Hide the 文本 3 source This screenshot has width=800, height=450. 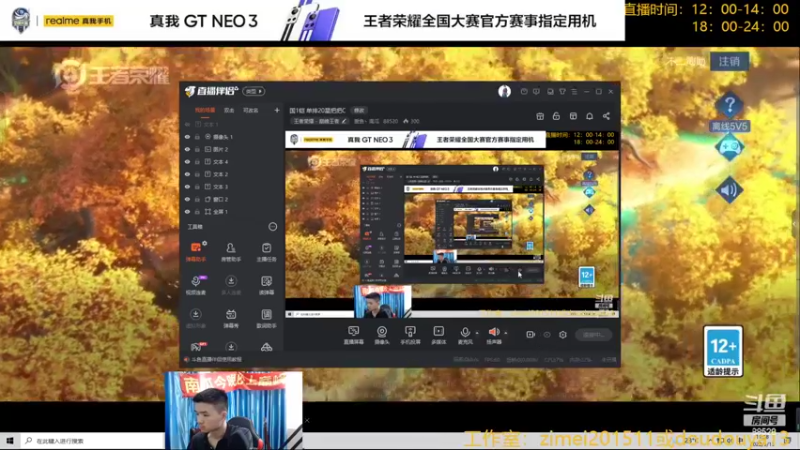click(187, 187)
